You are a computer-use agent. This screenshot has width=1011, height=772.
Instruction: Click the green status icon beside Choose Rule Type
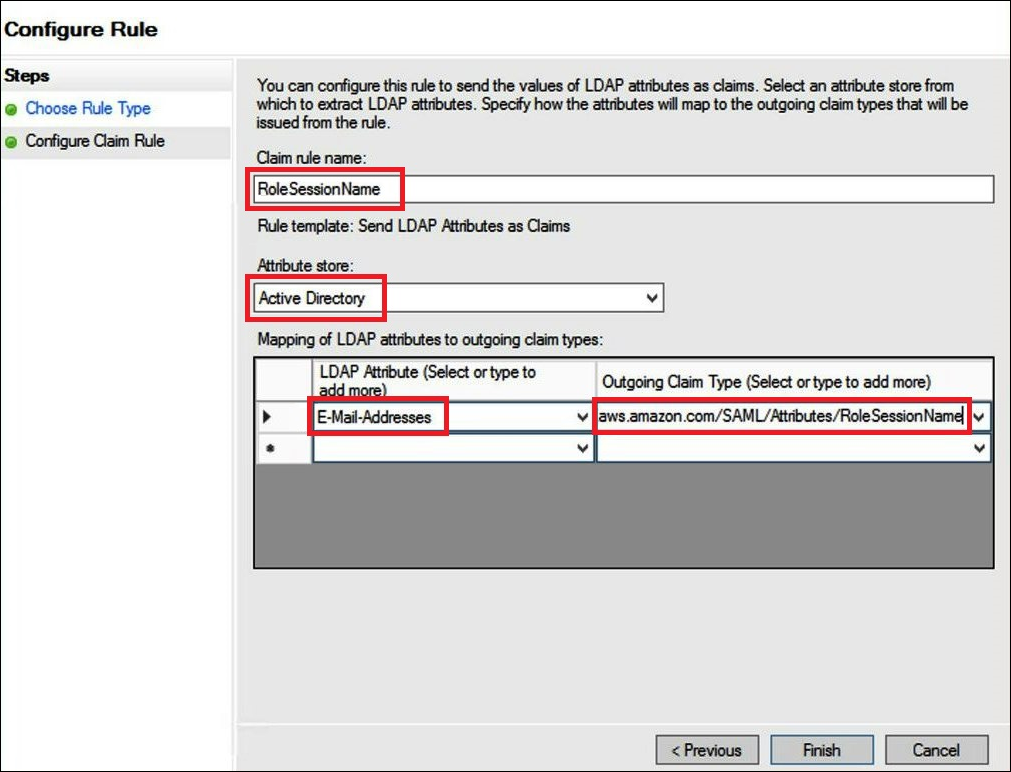pos(14,108)
